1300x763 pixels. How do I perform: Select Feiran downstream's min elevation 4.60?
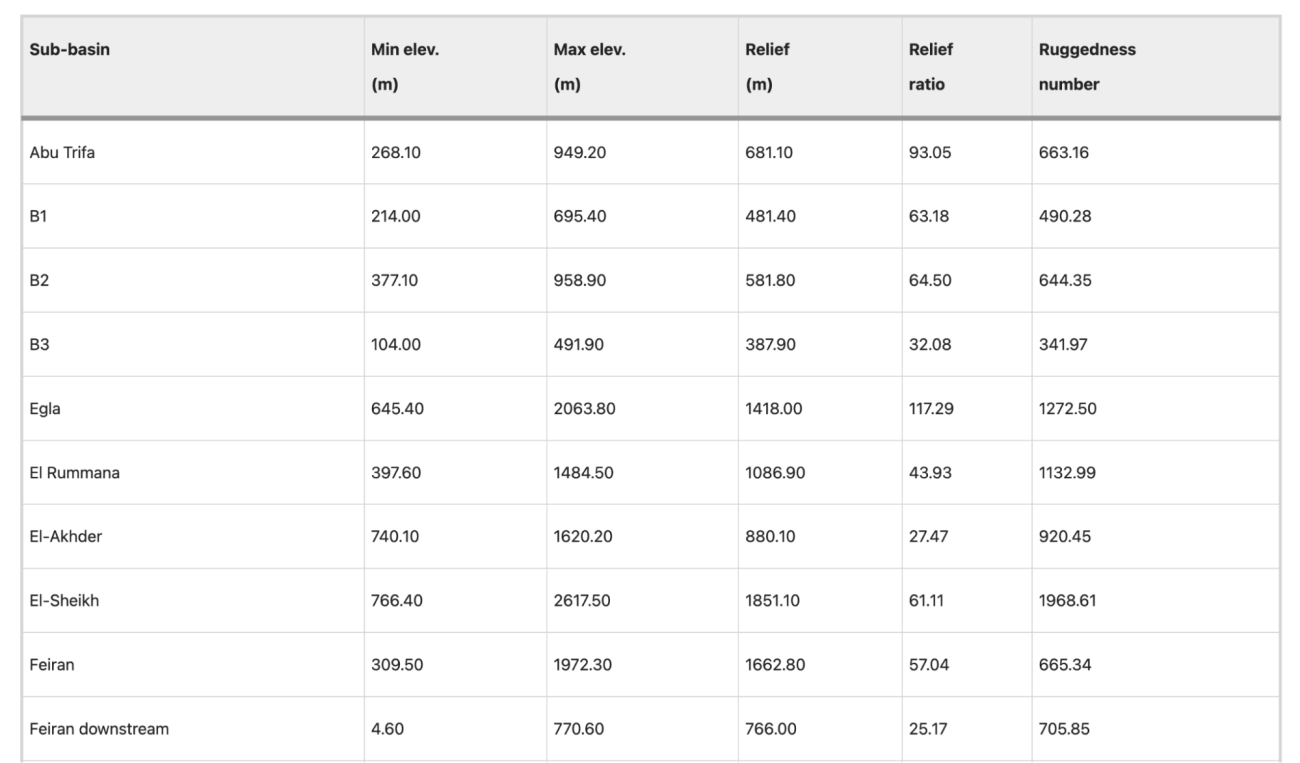click(387, 729)
